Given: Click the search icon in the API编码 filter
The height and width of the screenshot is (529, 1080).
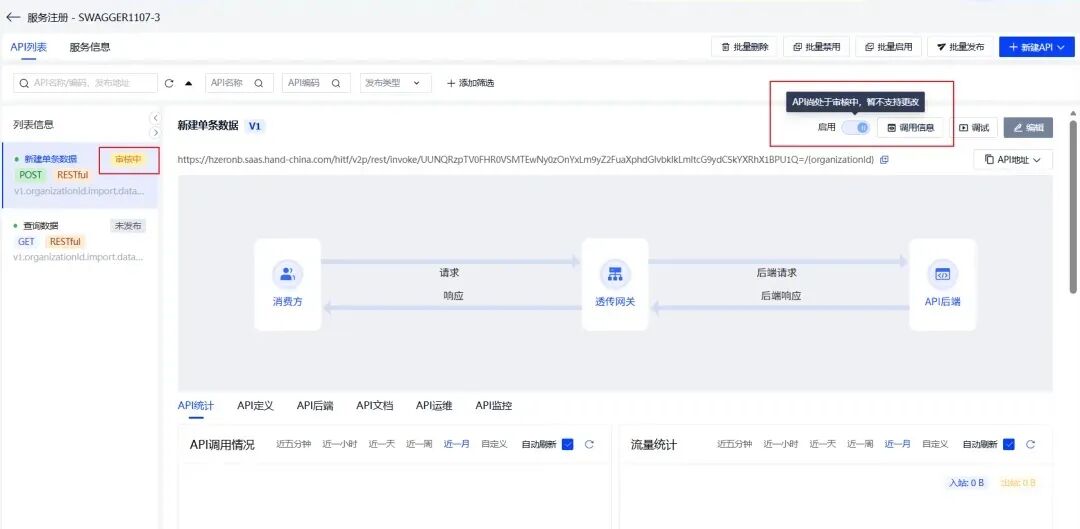Looking at the screenshot, I should 336,83.
